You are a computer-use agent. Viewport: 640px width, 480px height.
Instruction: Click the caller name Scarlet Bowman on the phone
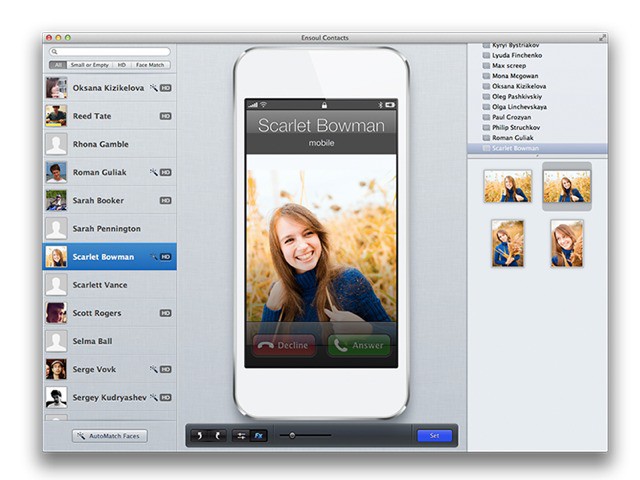(x=321, y=125)
